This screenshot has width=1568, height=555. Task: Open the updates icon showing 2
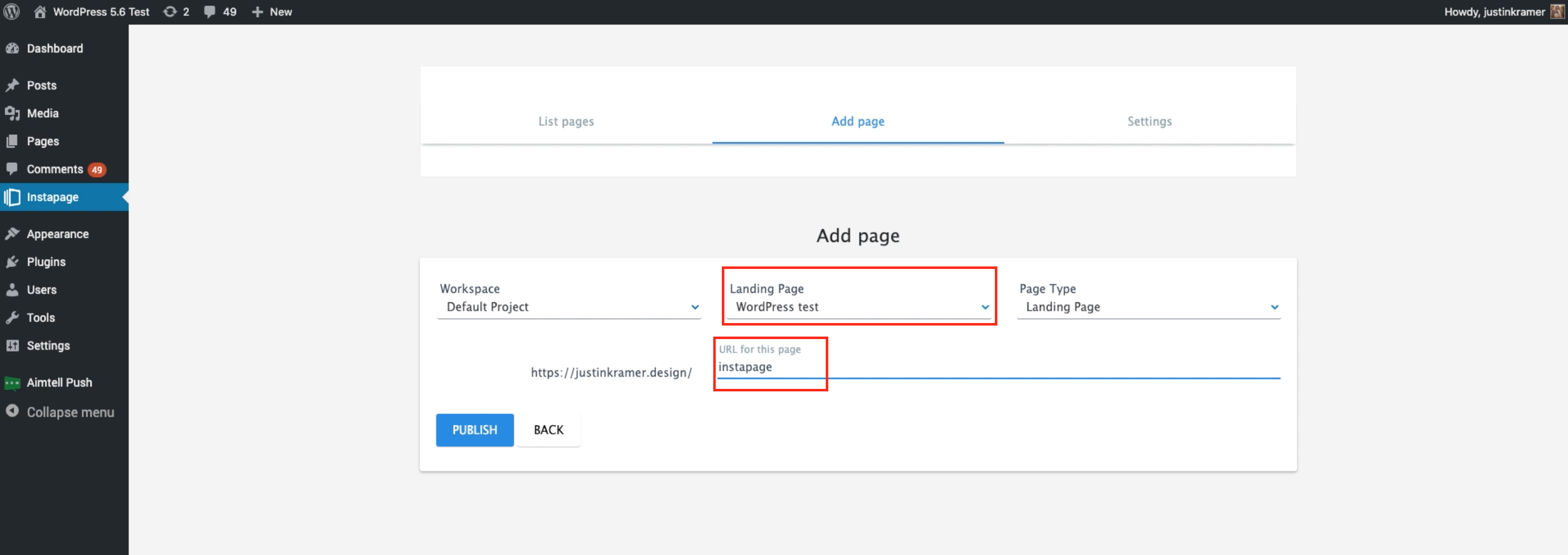(170, 12)
